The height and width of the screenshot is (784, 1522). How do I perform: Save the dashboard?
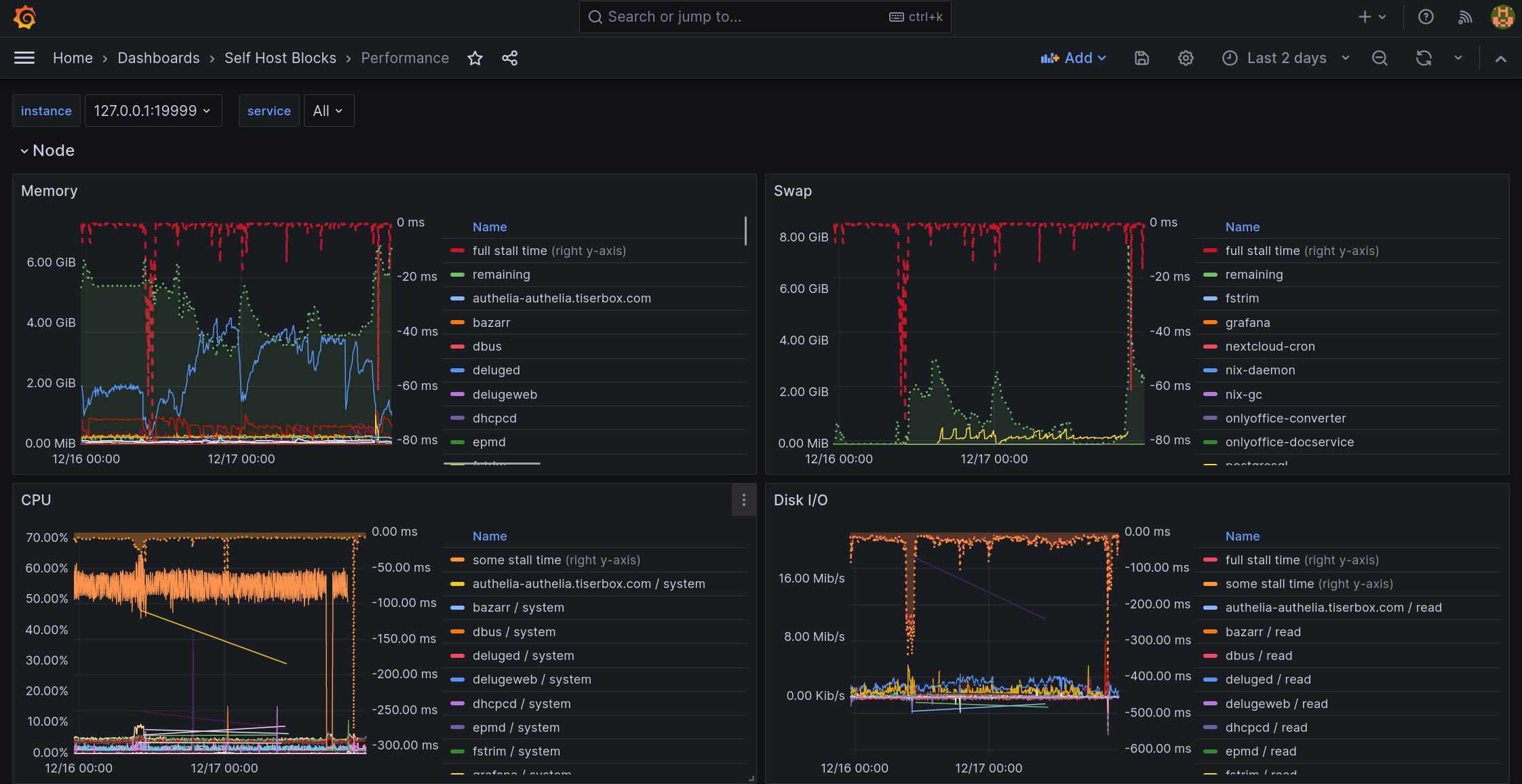pyautogui.click(x=1141, y=58)
